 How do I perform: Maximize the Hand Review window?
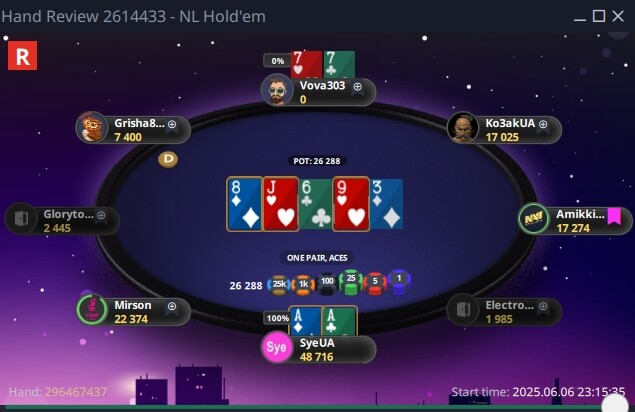click(599, 16)
